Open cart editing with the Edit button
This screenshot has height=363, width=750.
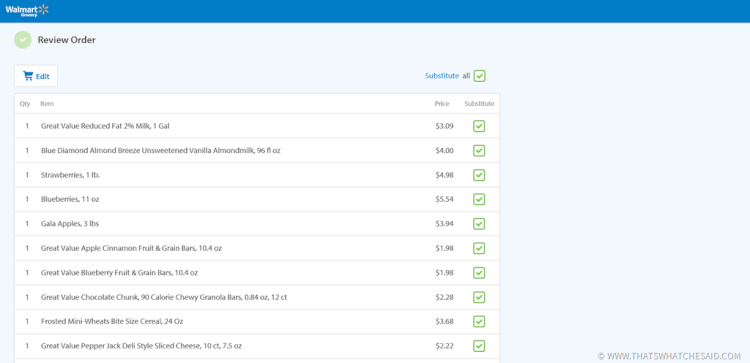pos(36,76)
